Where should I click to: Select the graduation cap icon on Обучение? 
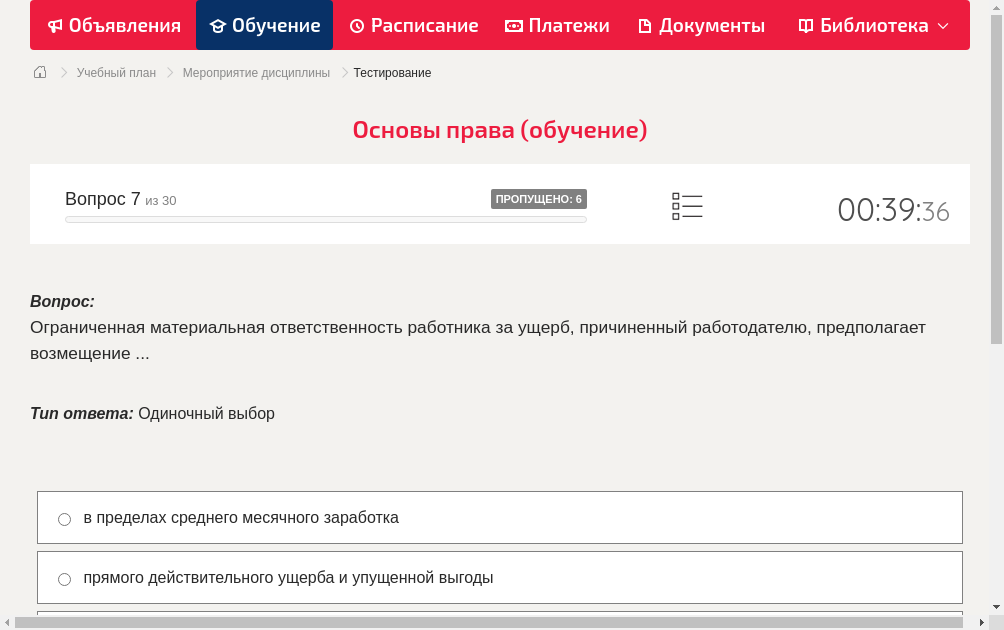click(x=219, y=25)
